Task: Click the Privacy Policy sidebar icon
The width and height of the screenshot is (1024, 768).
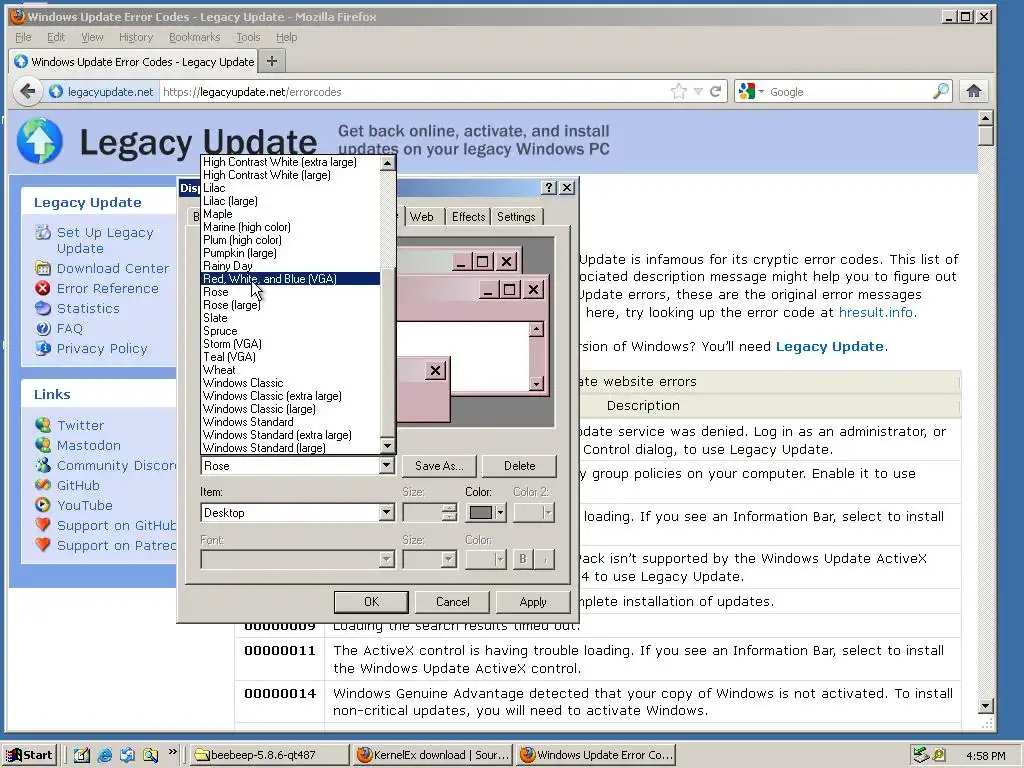Action: [43, 348]
